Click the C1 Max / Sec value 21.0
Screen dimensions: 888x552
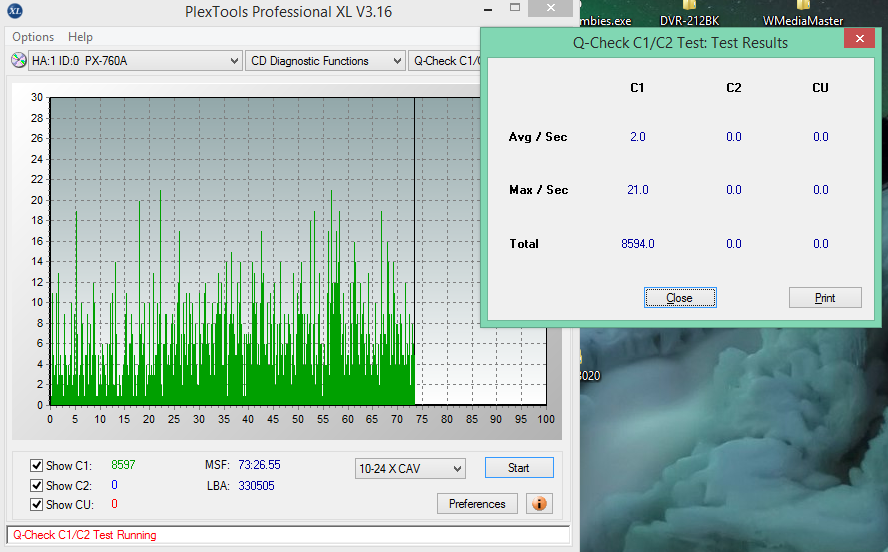coord(638,190)
